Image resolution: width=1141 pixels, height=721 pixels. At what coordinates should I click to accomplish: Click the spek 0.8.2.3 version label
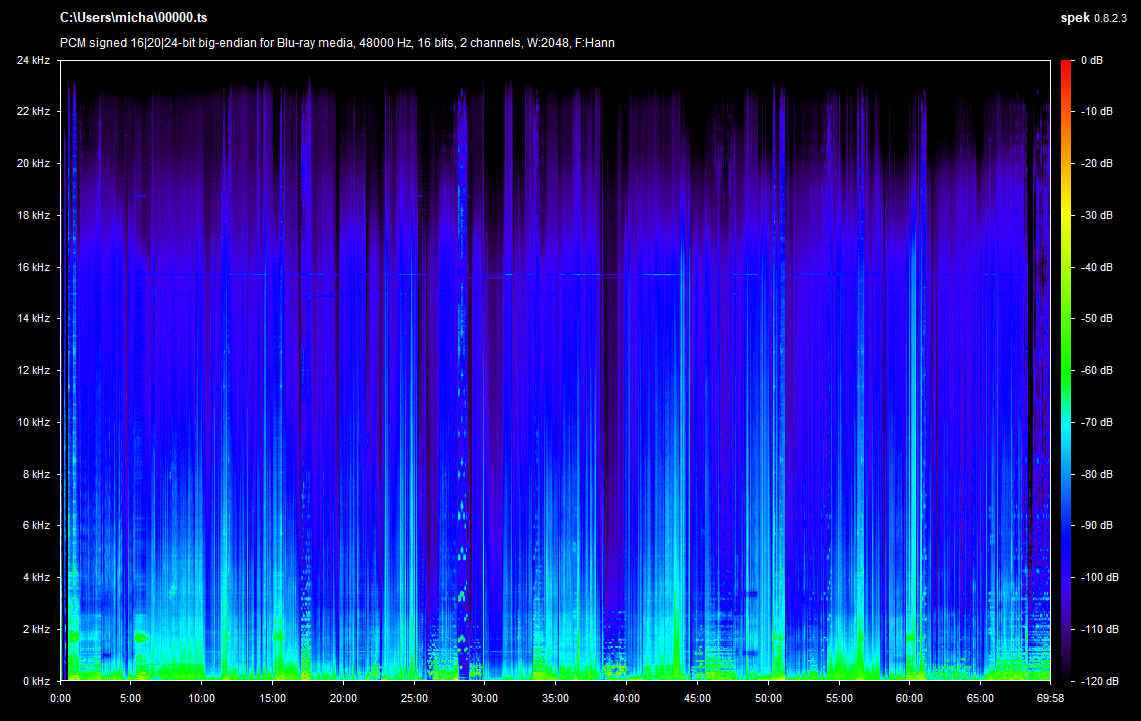click(1096, 18)
